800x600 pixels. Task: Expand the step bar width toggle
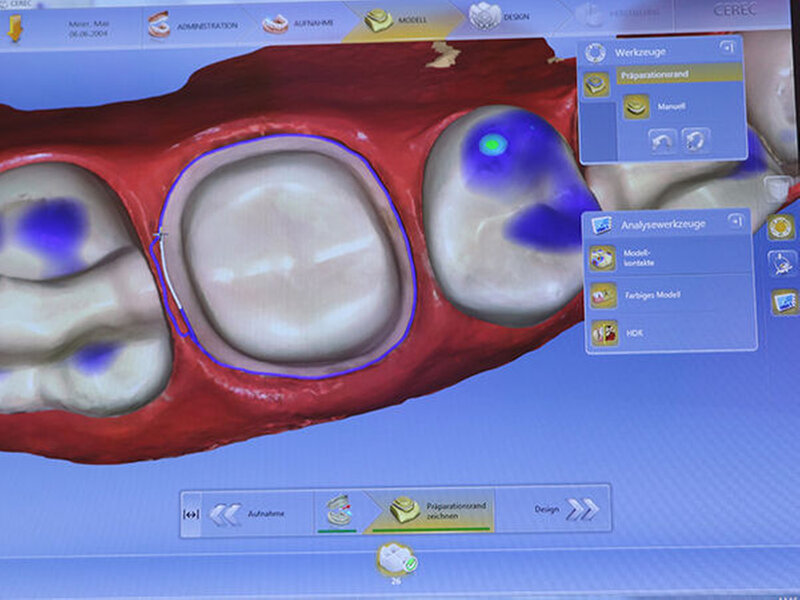click(x=192, y=513)
